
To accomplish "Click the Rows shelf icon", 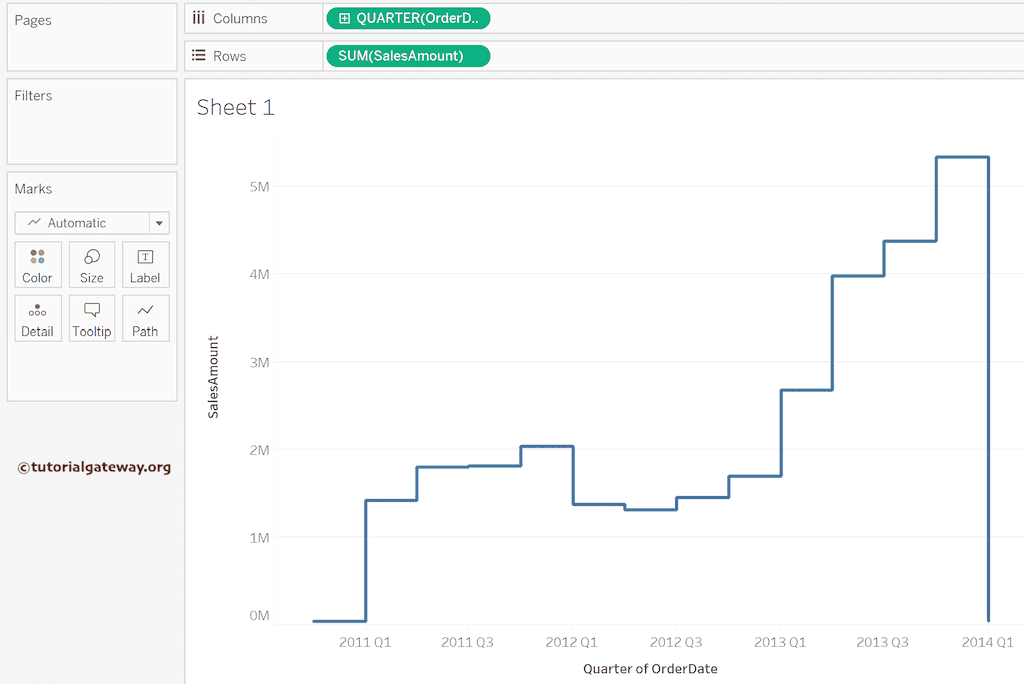I will [198, 56].
